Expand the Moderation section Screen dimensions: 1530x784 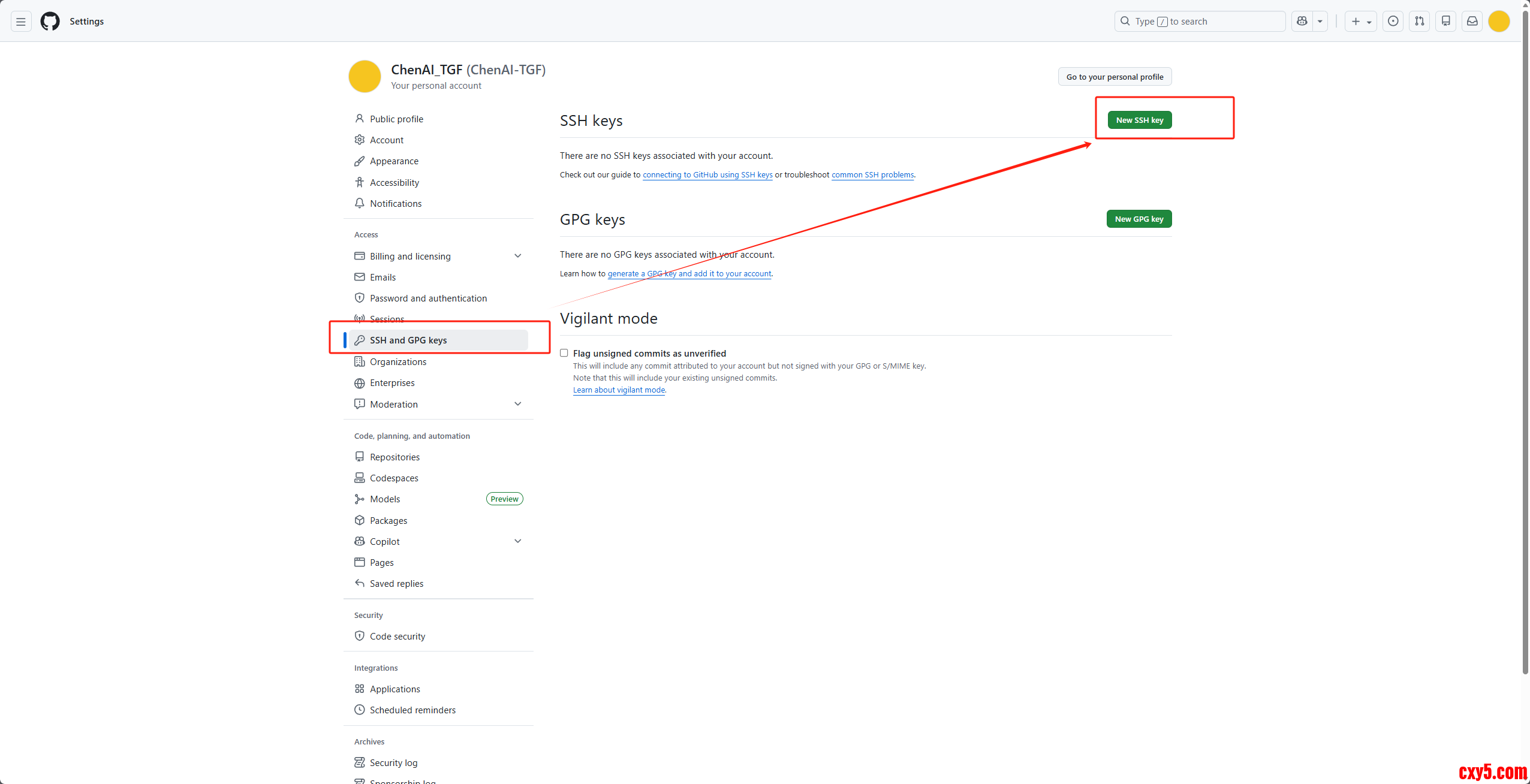(517, 404)
